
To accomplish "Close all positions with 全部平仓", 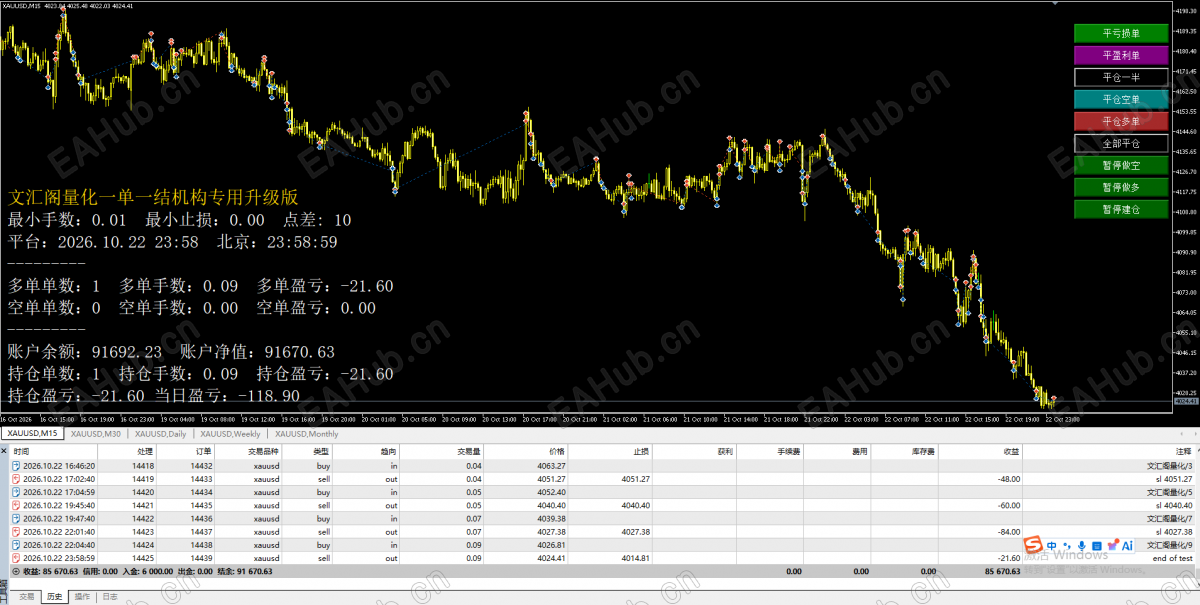I will pyautogui.click(x=1120, y=143).
